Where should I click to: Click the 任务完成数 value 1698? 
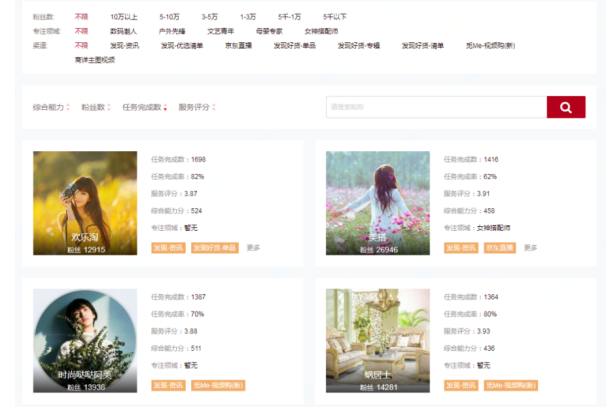tap(198, 159)
